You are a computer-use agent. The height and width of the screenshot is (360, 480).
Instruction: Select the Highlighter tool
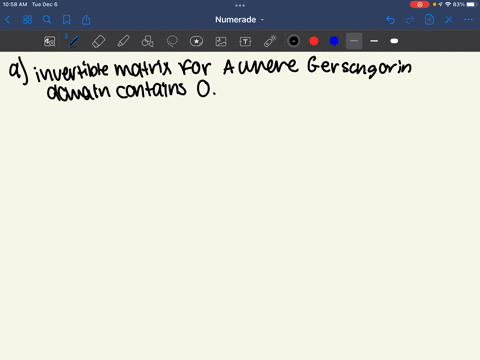[x=123, y=41]
